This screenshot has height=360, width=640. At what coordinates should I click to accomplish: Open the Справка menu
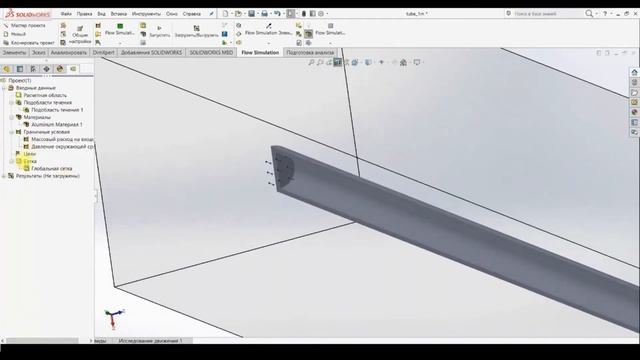pos(191,14)
